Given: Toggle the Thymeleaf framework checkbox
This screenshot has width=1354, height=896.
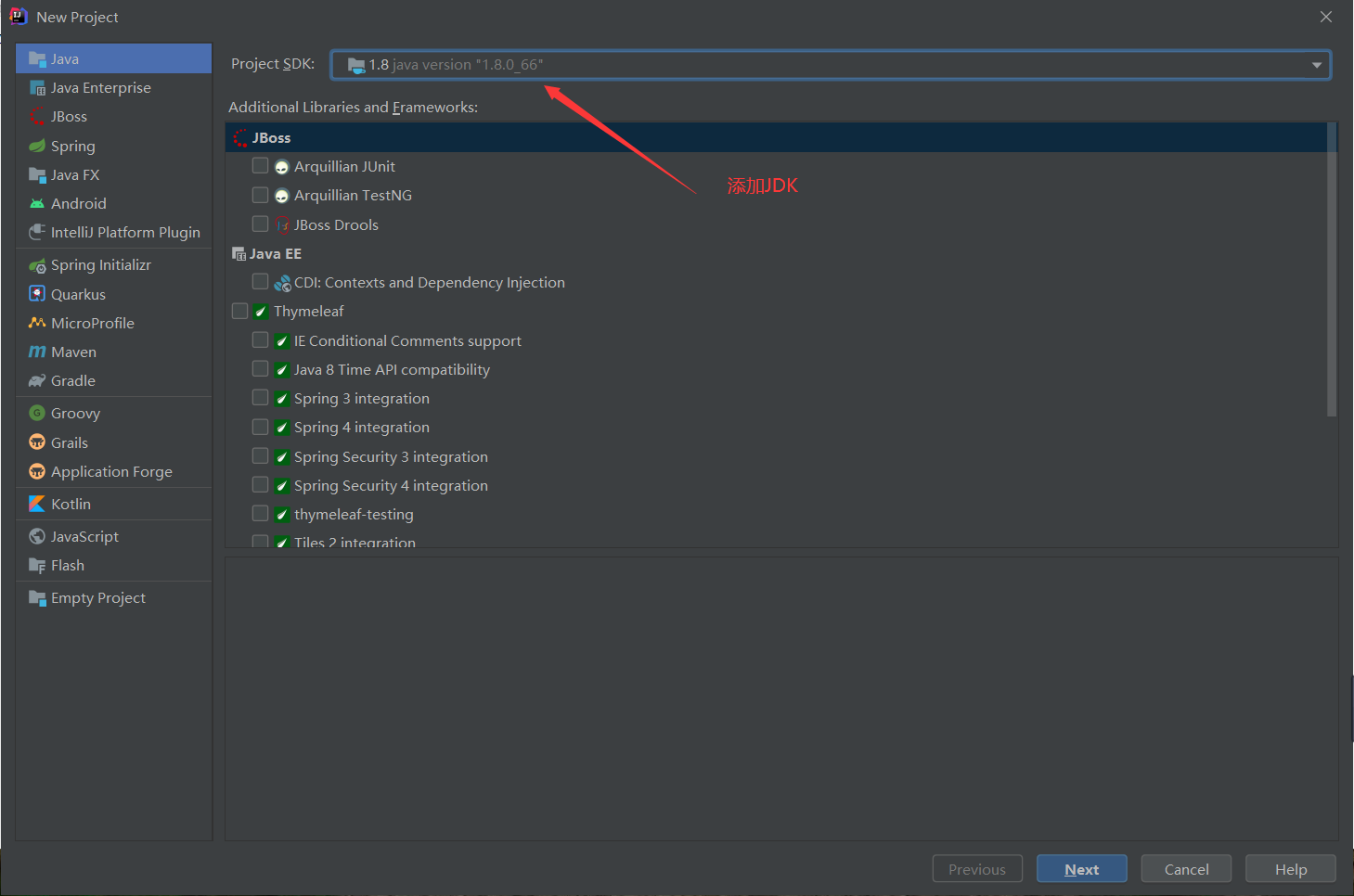Looking at the screenshot, I should pyautogui.click(x=240, y=311).
